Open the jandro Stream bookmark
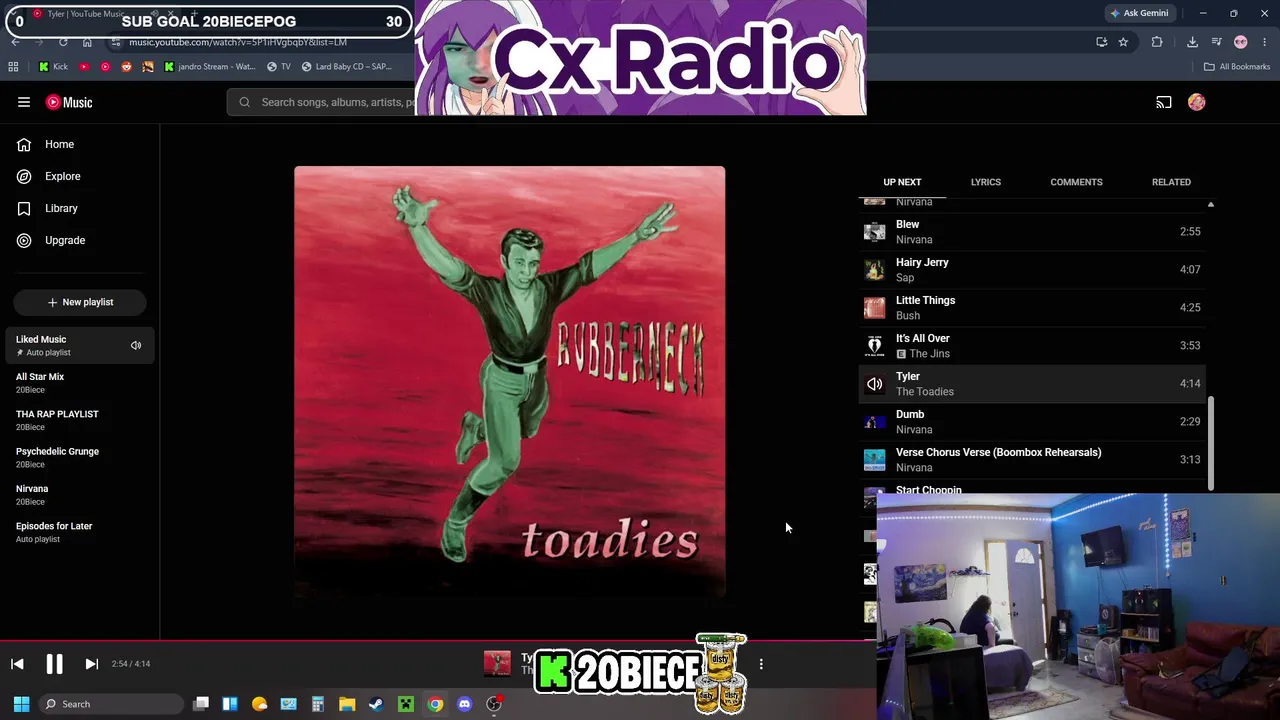The height and width of the screenshot is (720, 1280). (209, 67)
